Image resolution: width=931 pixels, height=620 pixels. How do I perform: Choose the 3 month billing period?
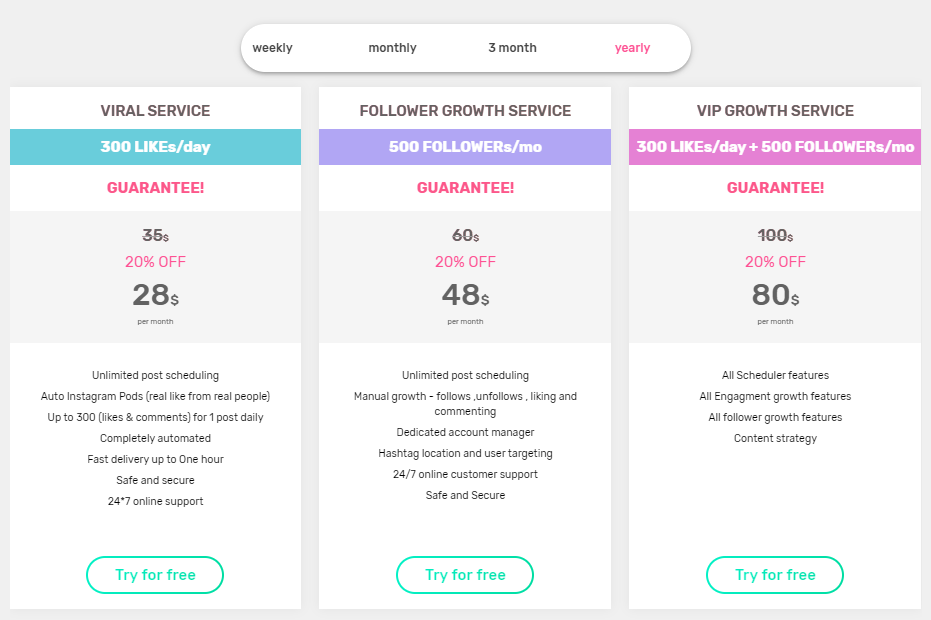tap(512, 48)
